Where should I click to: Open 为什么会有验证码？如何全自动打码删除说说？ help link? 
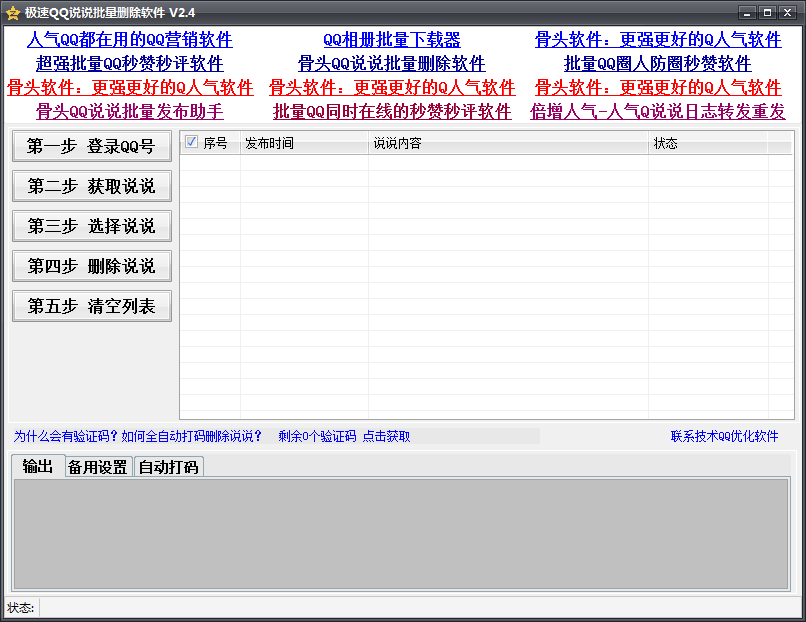coord(138,436)
